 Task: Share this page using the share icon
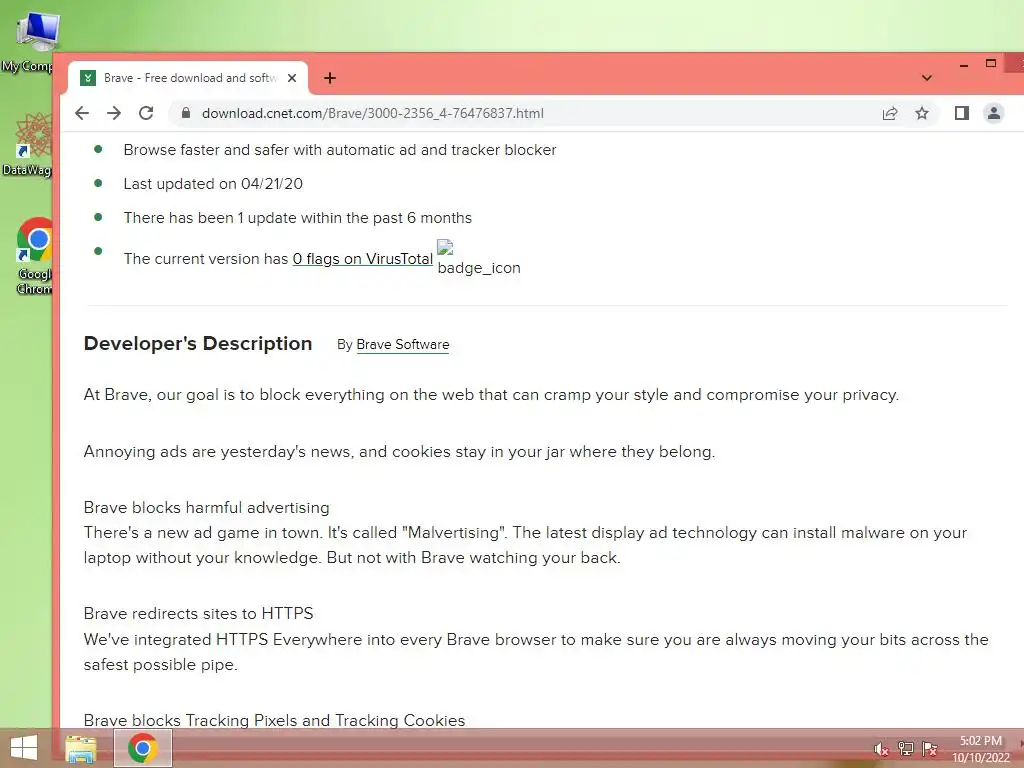point(889,114)
